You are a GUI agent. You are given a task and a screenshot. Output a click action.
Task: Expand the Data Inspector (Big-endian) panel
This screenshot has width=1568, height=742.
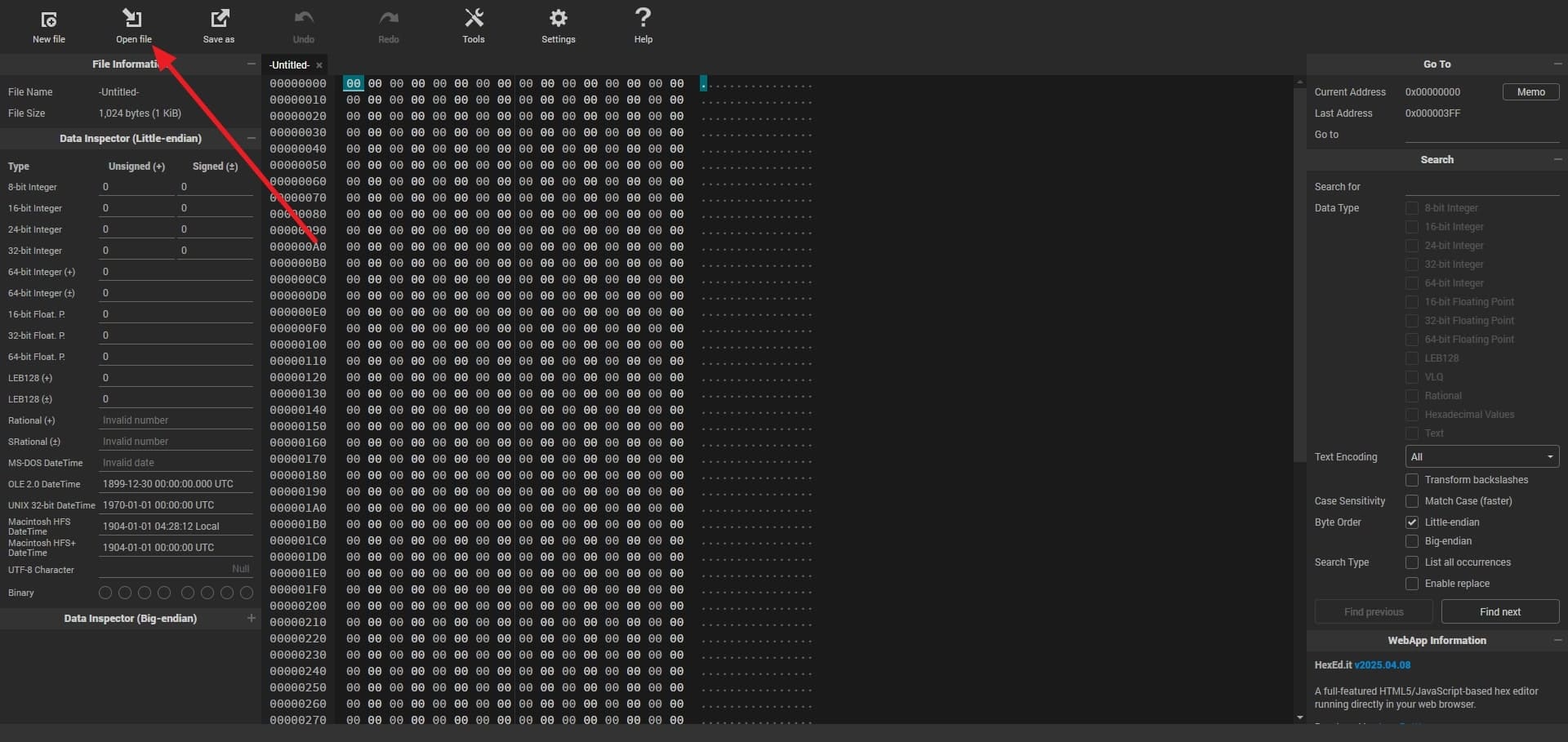pos(251,619)
